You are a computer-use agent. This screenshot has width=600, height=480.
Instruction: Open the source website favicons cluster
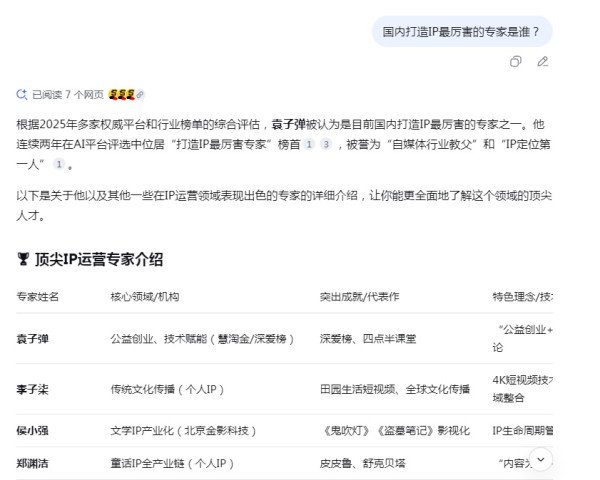tap(126, 94)
